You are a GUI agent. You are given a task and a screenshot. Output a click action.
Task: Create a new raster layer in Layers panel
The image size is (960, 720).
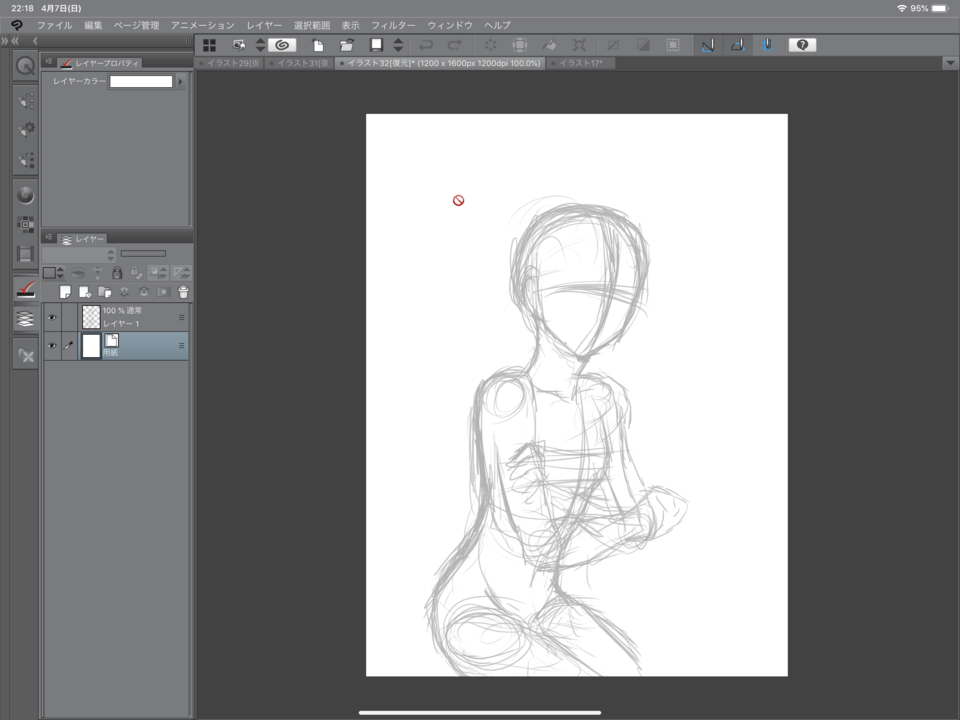point(65,290)
